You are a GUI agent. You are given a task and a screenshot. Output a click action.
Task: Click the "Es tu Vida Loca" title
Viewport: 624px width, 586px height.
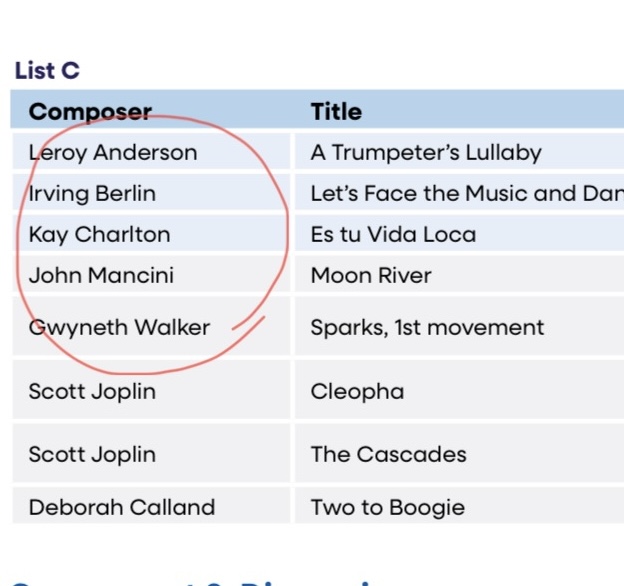[393, 235]
